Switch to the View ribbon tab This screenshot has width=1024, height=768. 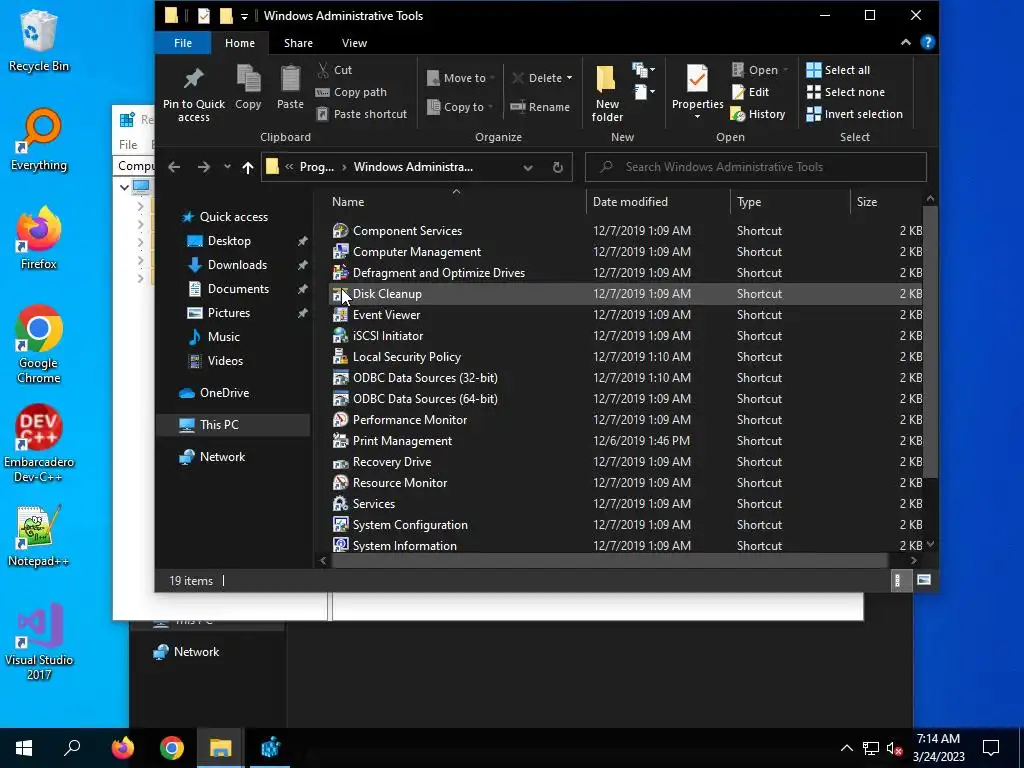354,43
